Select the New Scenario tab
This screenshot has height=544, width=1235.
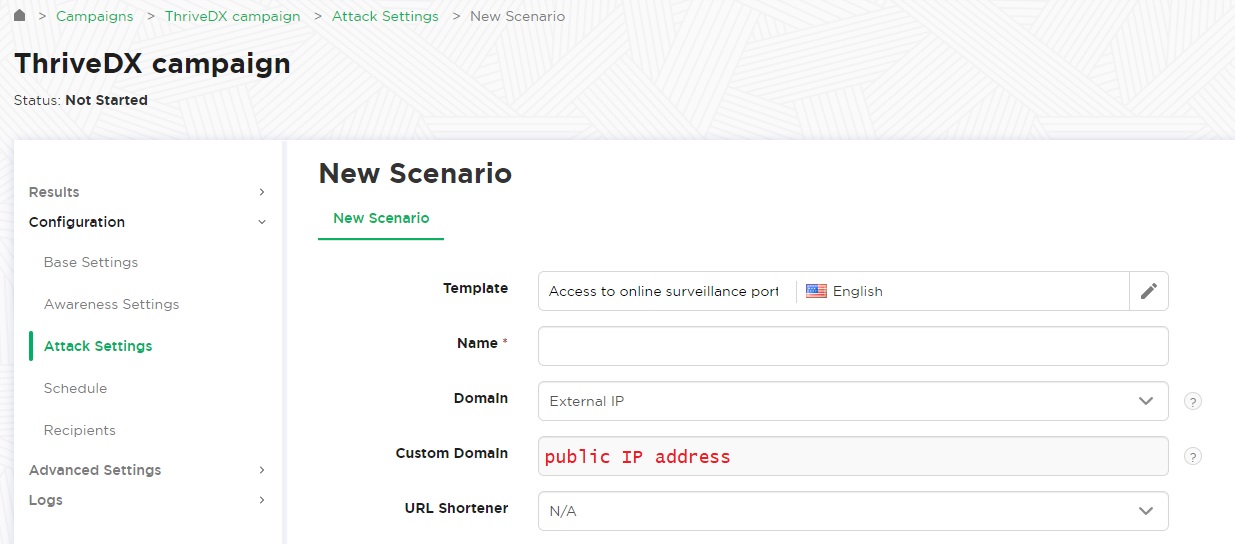[x=381, y=218]
